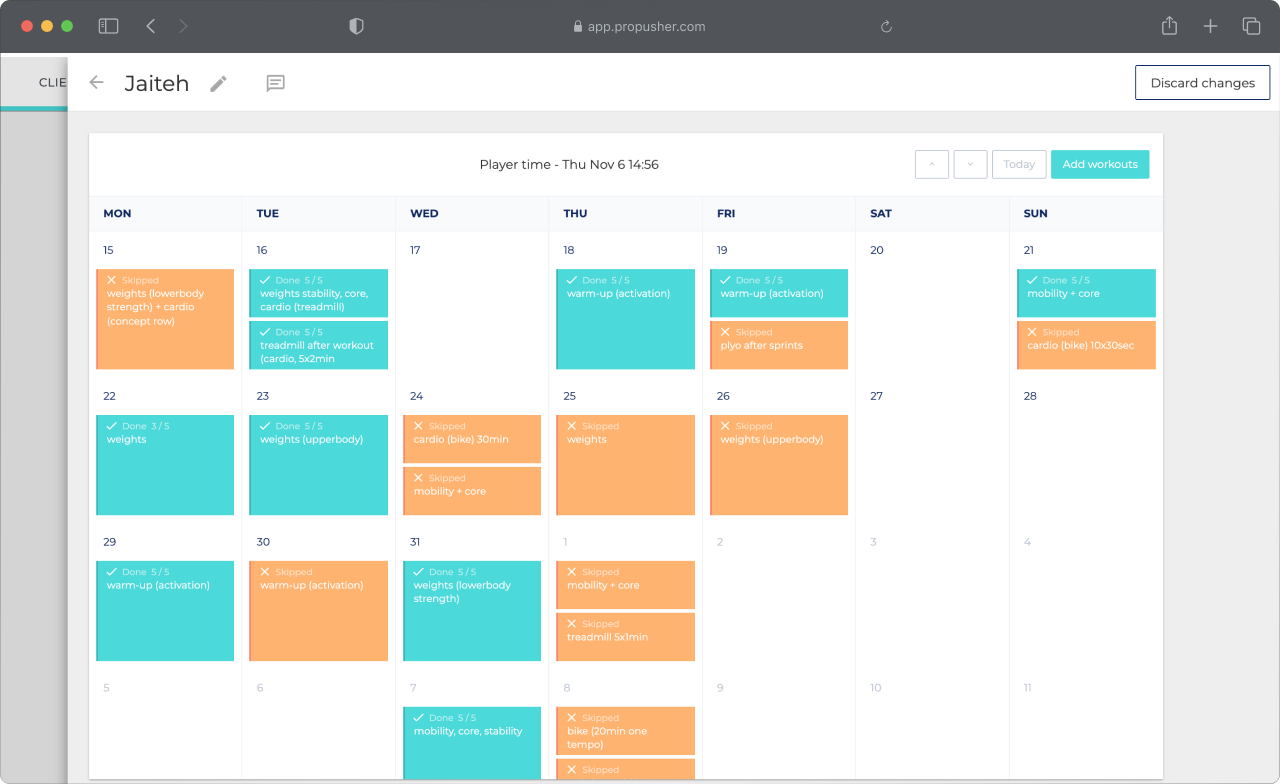Open a new browser tab with plus icon
The width and height of the screenshot is (1280, 784).
tap(1210, 27)
